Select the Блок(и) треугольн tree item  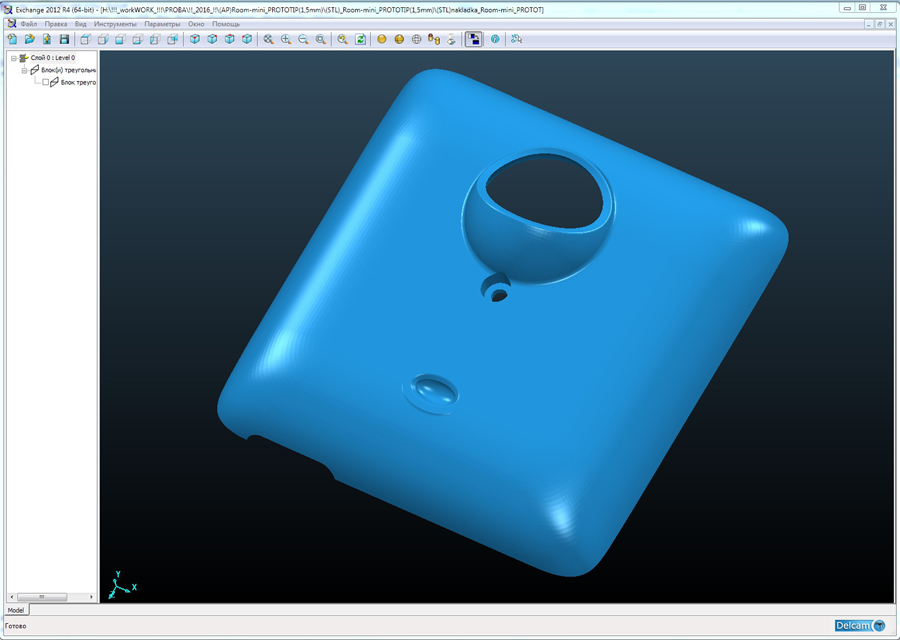coord(68,70)
